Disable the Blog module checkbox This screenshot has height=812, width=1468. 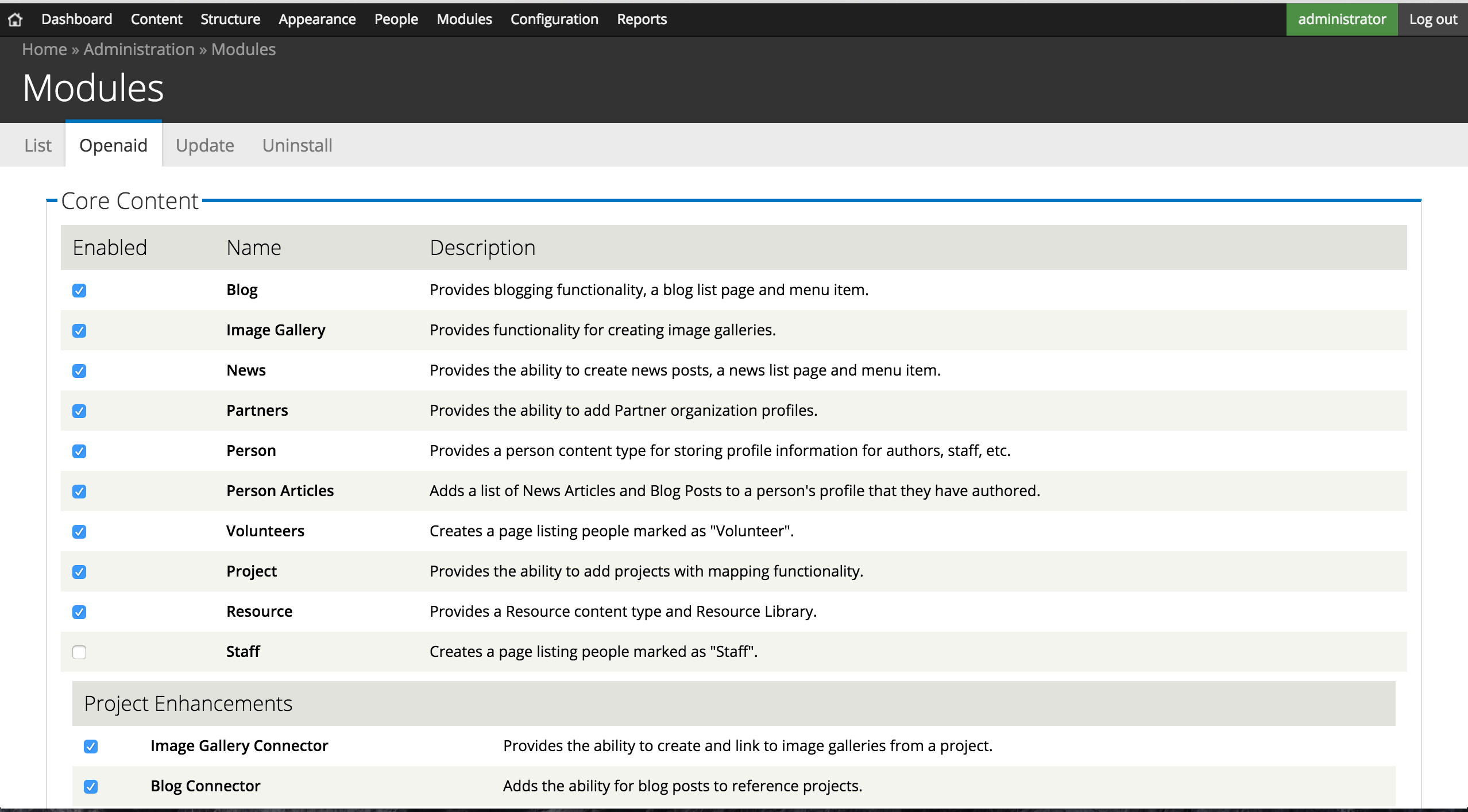(x=80, y=291)
